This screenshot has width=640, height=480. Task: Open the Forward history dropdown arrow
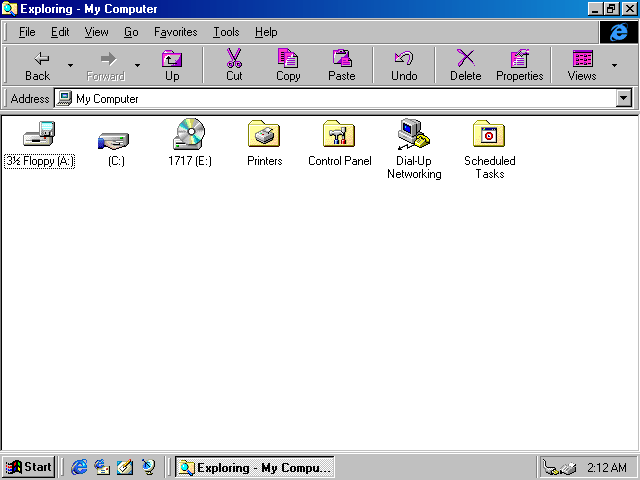[x=138, y=65]
